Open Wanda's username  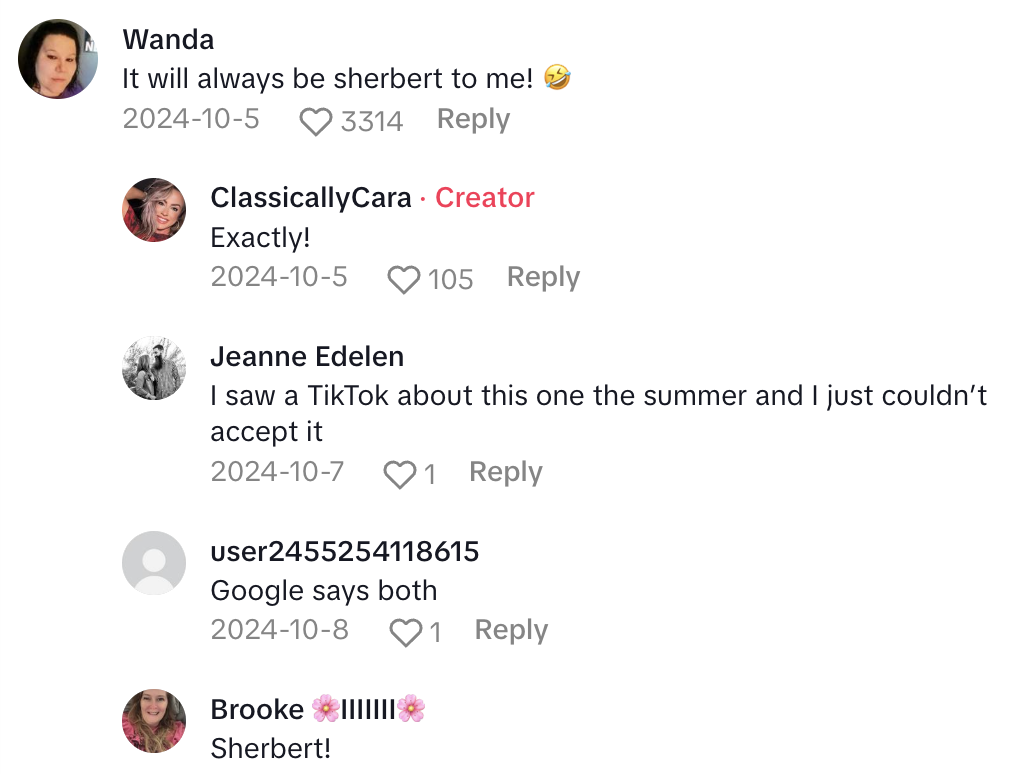pyautogui.click(x=168, y=39)
